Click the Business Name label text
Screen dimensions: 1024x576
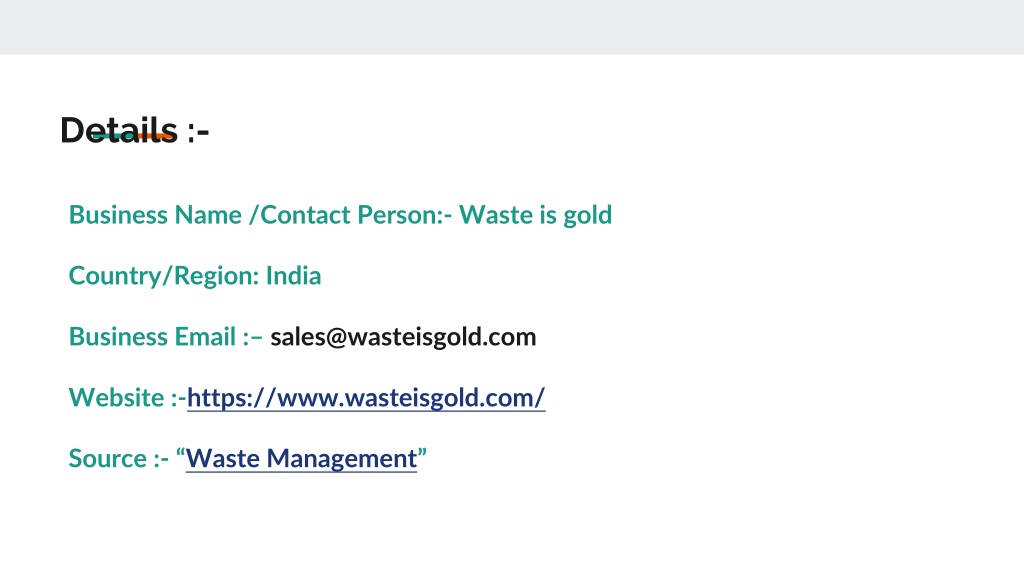pyautogui.click(x=155, y=215)
